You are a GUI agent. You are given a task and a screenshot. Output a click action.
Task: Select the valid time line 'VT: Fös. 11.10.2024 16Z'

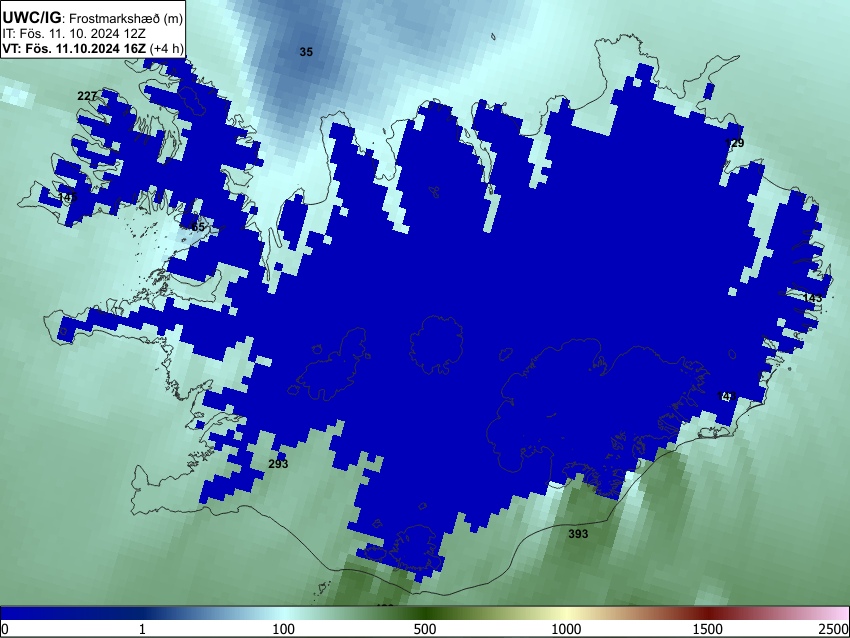pos(75,48)
